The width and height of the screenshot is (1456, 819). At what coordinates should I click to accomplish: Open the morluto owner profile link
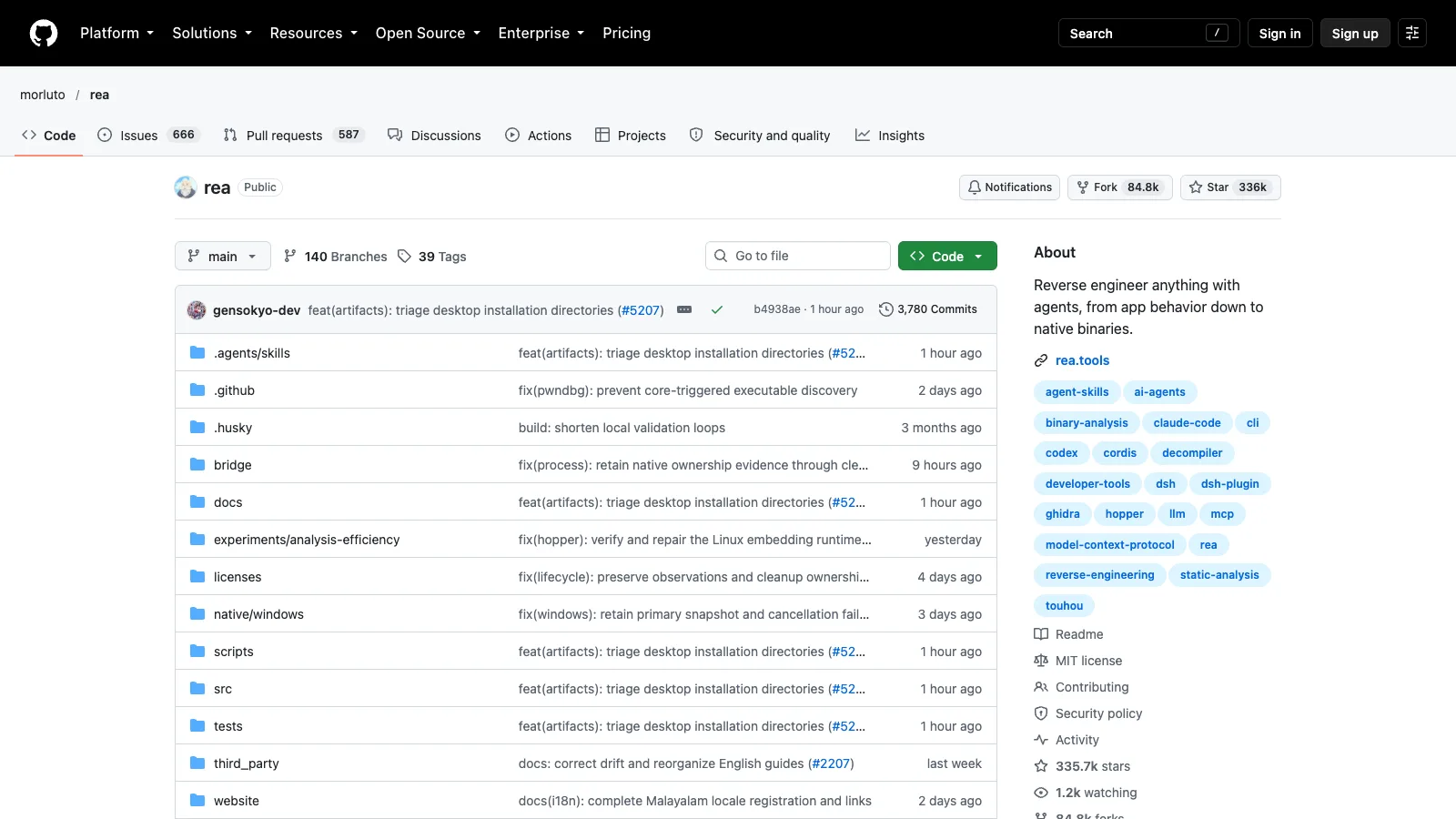[43, 95]
